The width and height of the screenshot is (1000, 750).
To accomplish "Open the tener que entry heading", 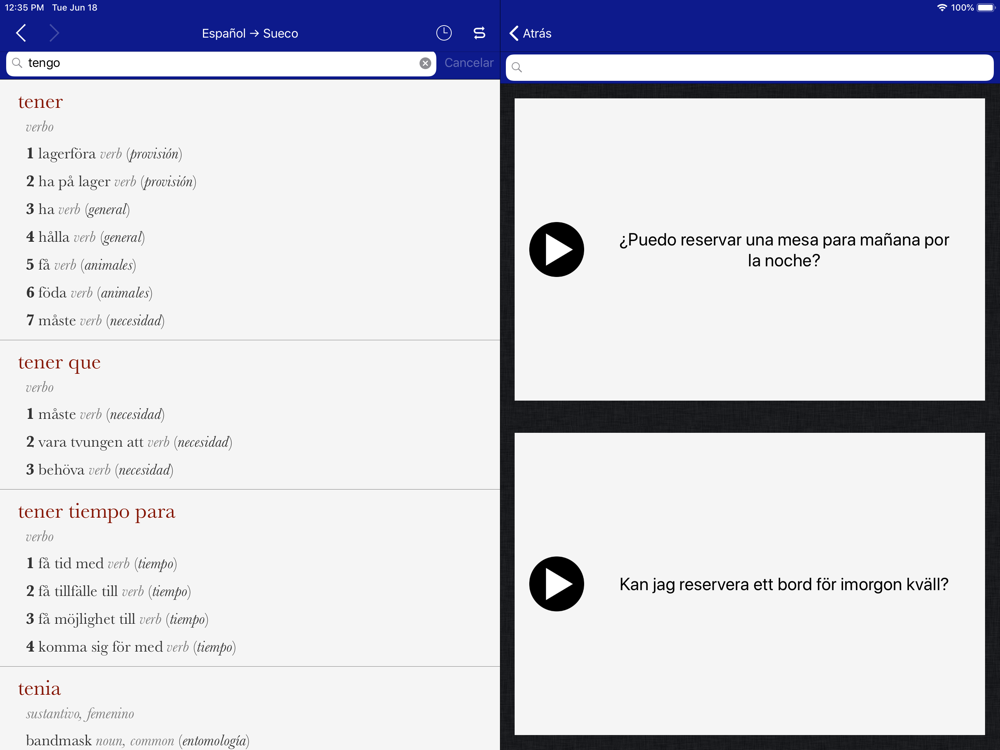I will pyautogui.click(x=59, y=362).
